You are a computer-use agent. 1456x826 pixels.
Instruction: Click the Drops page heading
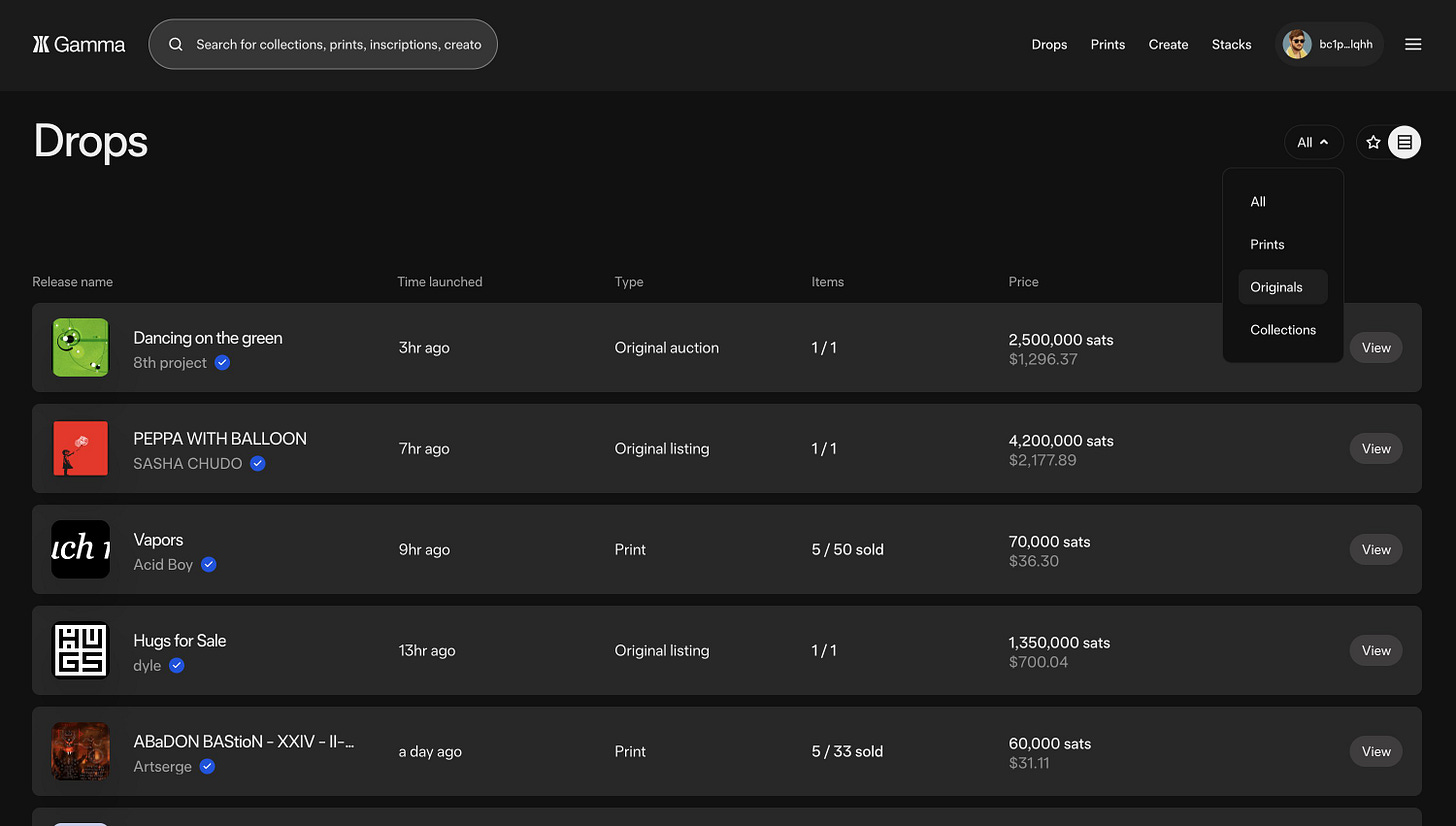tap(91, 141)
